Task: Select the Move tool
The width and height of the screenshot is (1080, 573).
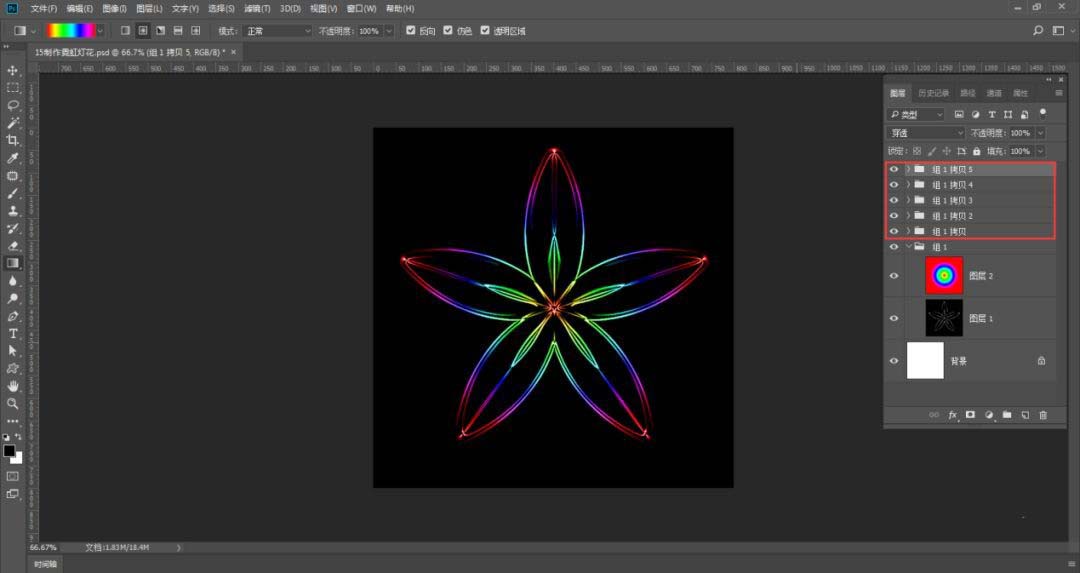Action: [12, 71]
